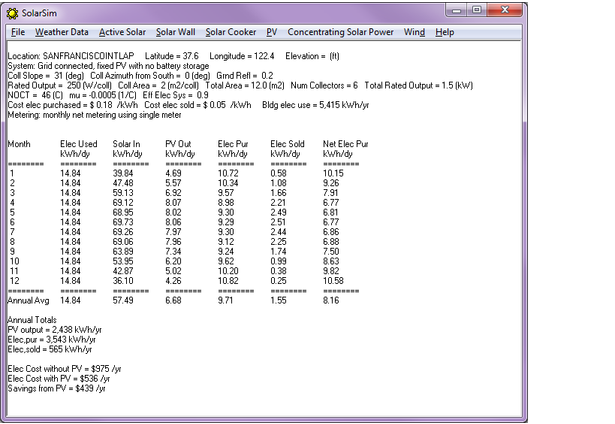Click the Net Elec Pur column header
615x424 pixels.
pos(346,144)
